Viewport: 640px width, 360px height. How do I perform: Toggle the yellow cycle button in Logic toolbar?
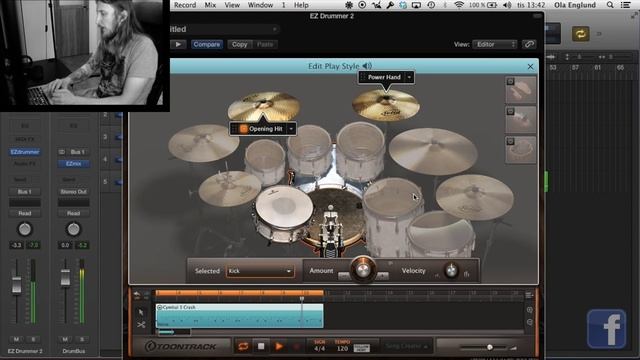pyautogui.click(x=580, y=33)
